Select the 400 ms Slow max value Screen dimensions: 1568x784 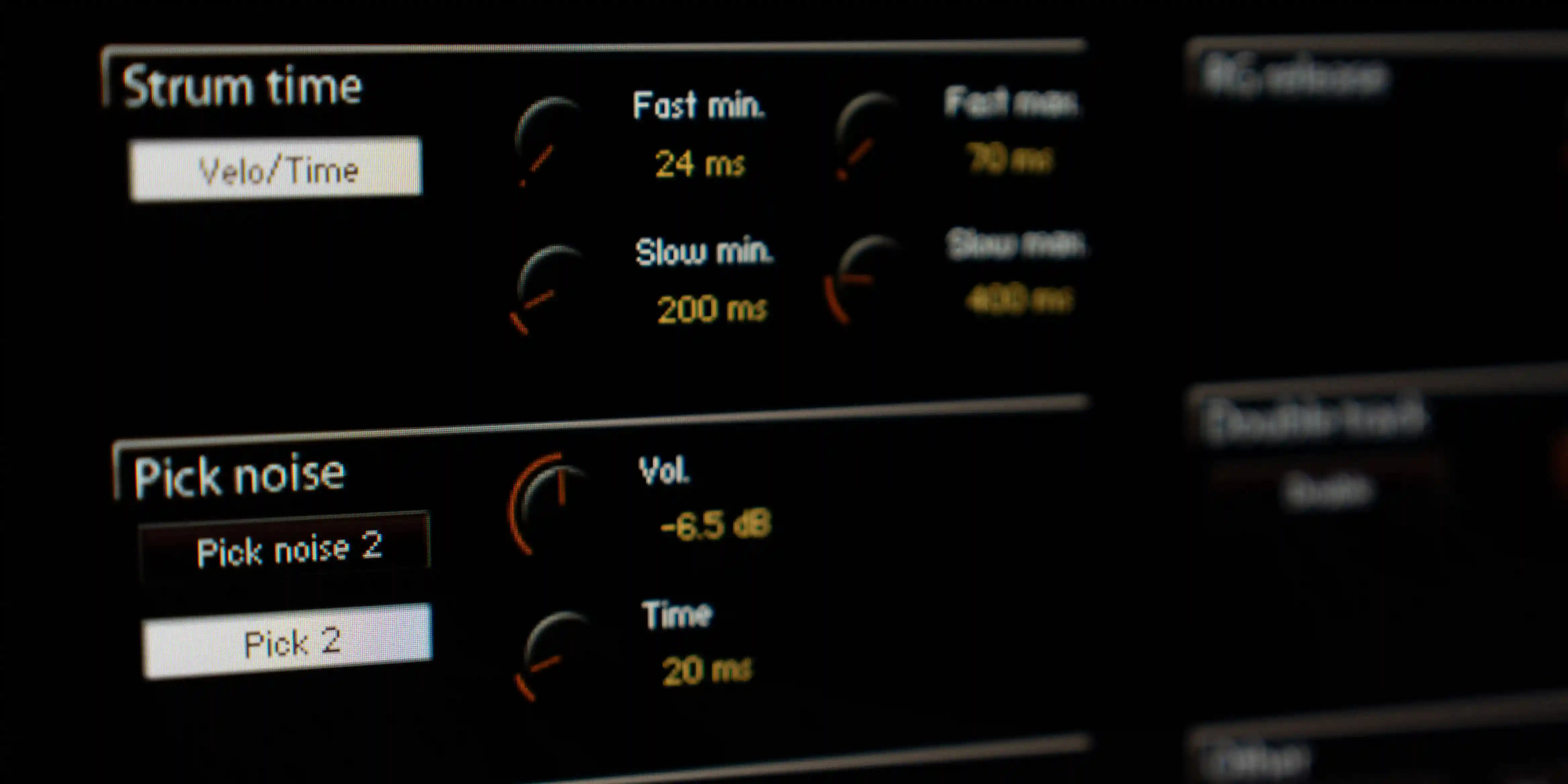(x=1018, y=299)
